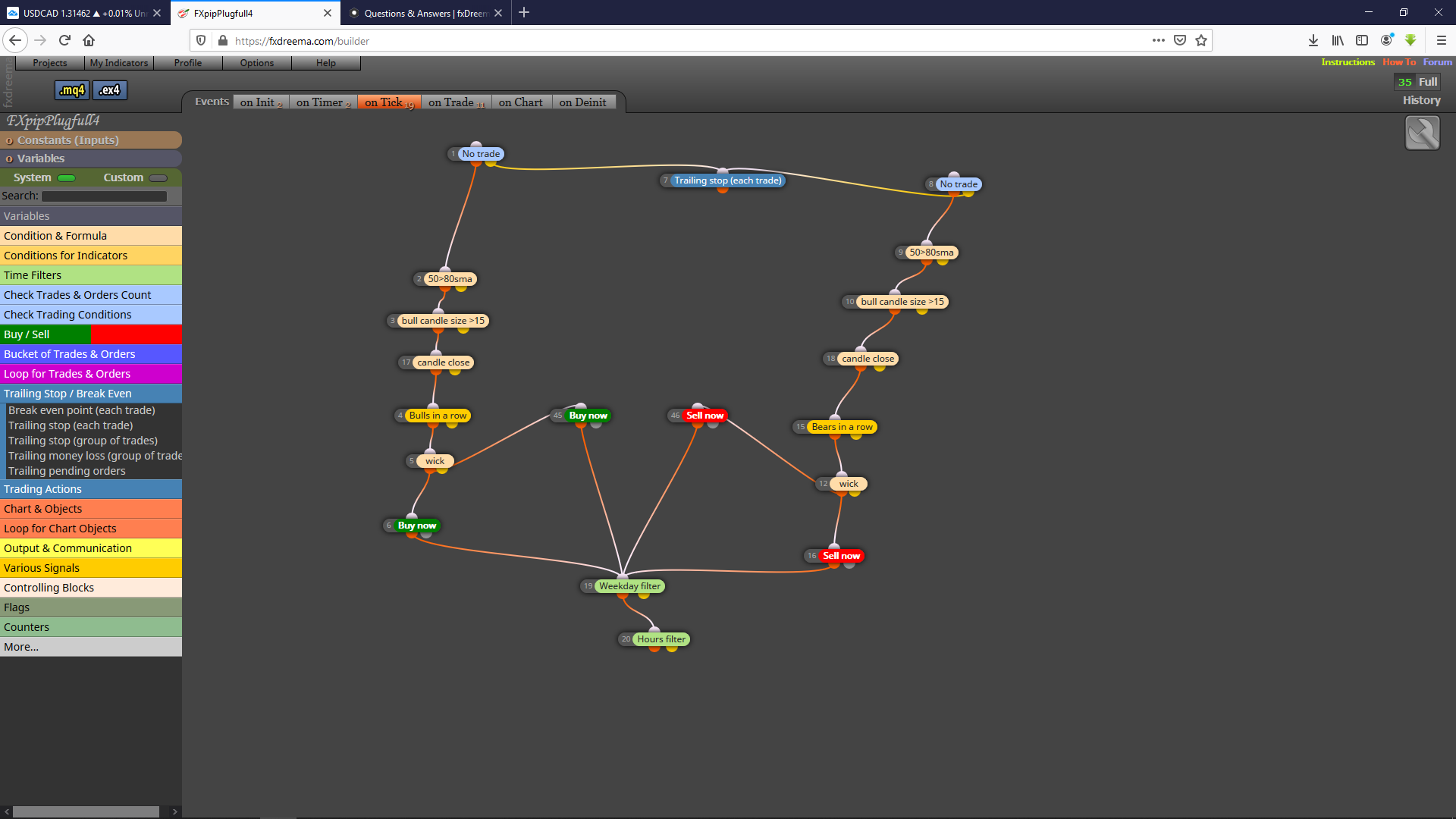Open a new browser tab
This screenshot has width=1456, height=819.
(x=524, y=13)
